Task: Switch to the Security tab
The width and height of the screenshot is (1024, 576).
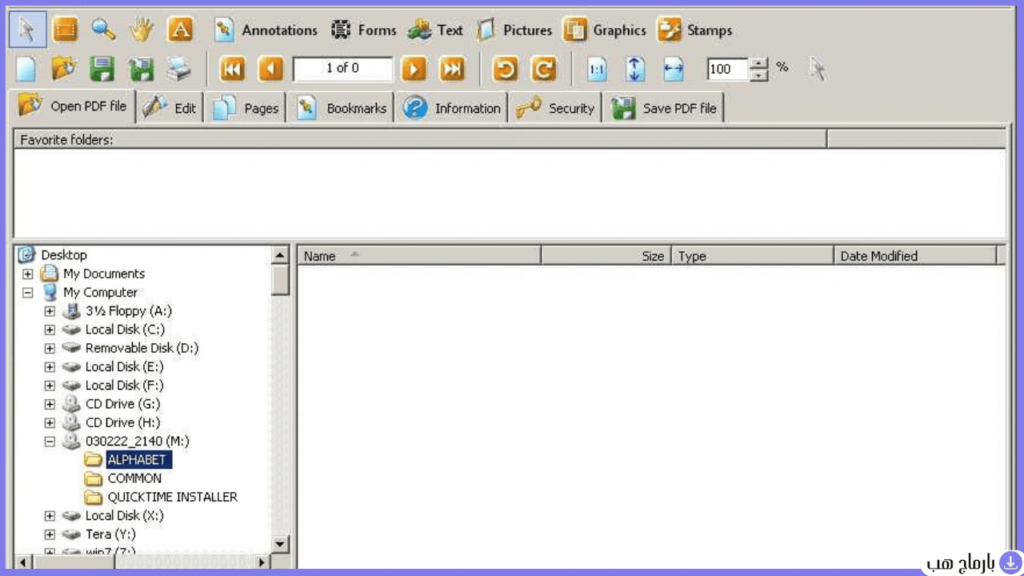Action: pyautogui.click(x=555, y=108)
